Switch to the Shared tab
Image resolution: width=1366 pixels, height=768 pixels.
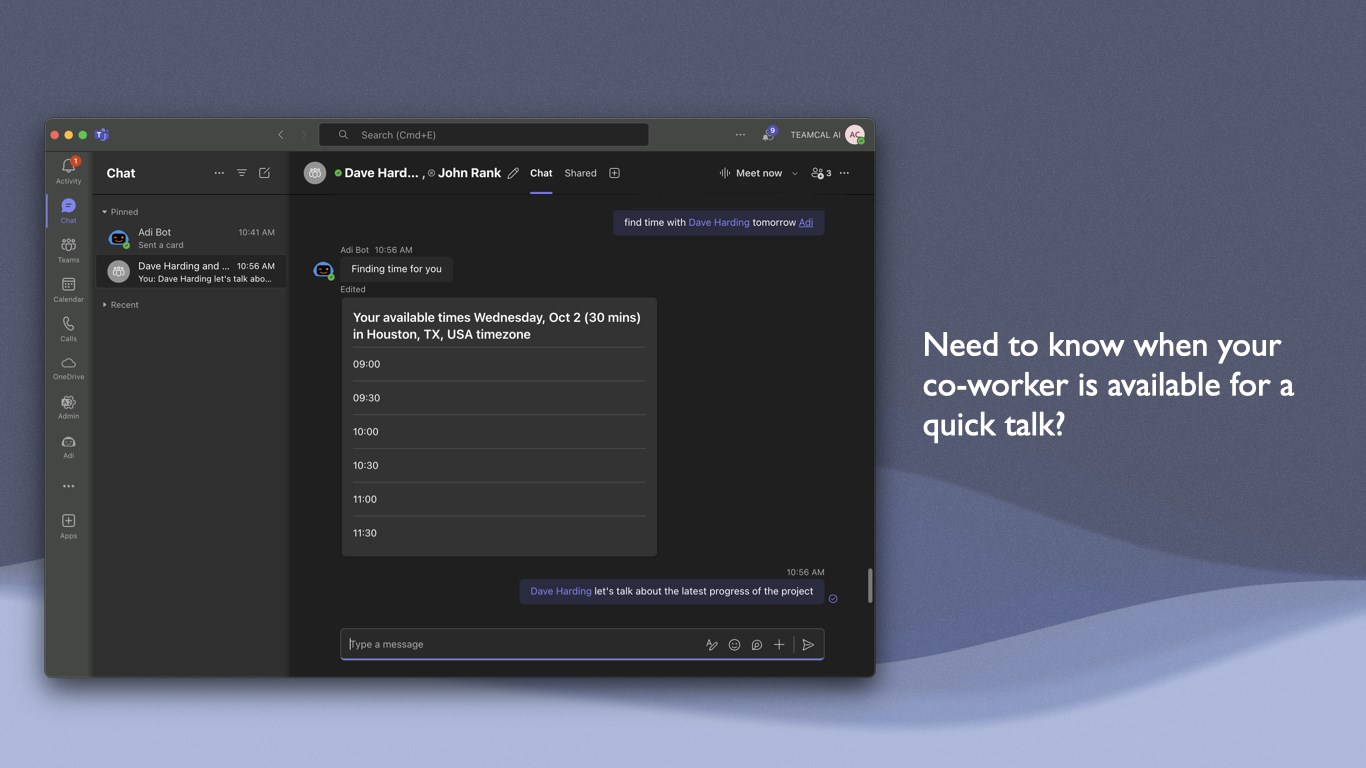(580, 173)
